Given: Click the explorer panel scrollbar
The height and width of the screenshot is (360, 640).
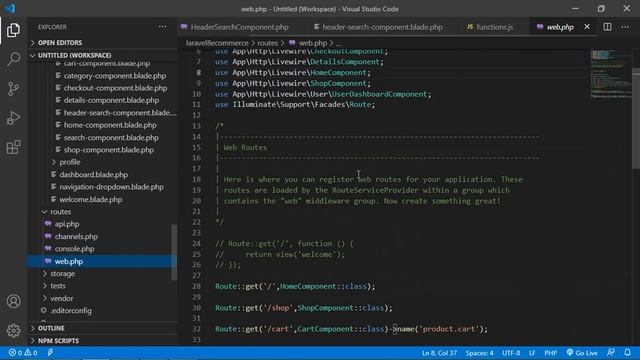Looking at the screenshot, I should pyautogui.click(x=174, y=252).
